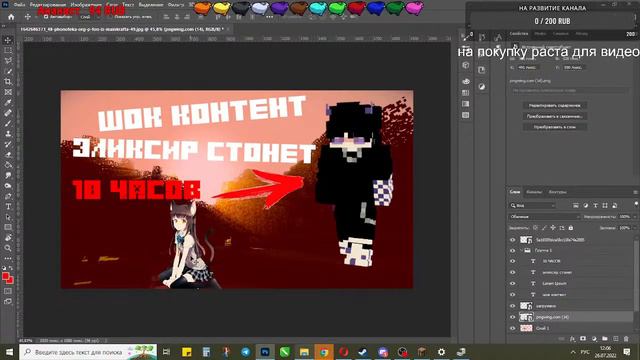640x360 pixels.
Task: Collapse the Группа 1 group arrow
Action: point(521,250)
